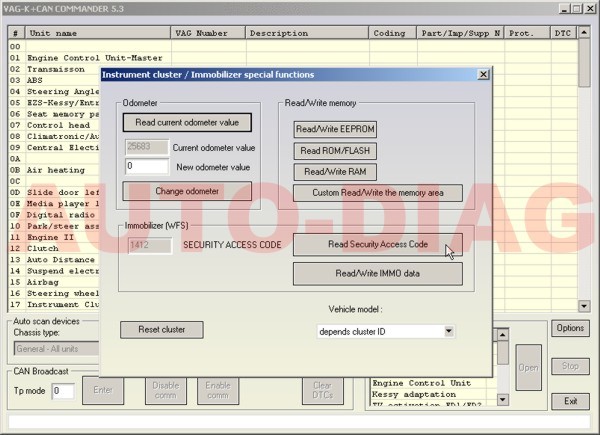Click the unit list vertical scrollbar thumb
Image resolution: width=600 pixels, height=435 pixels.
[x=584, y=63]
